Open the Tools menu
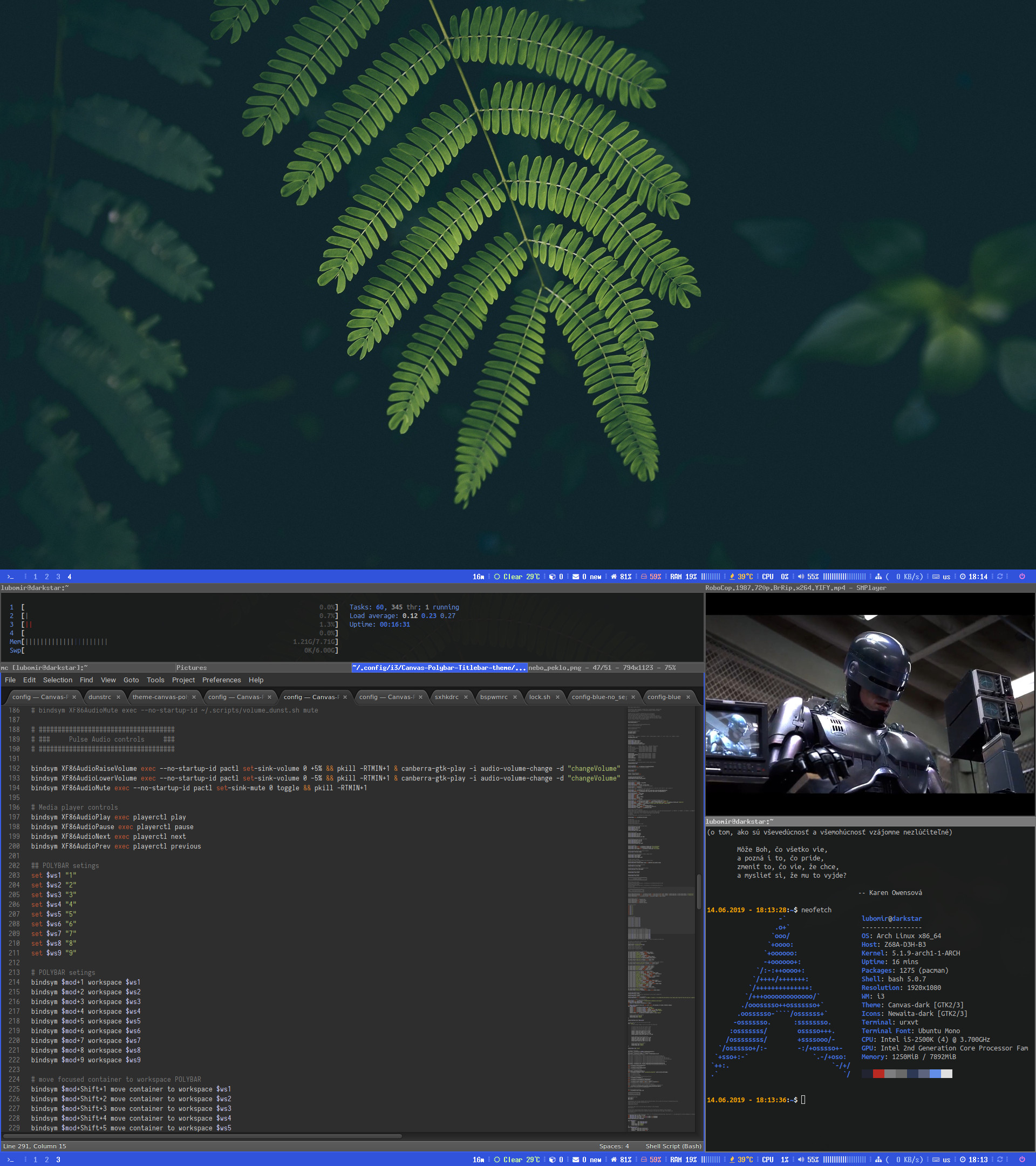Viewport: 1036px width, 1166px height. tap(155, 680)
